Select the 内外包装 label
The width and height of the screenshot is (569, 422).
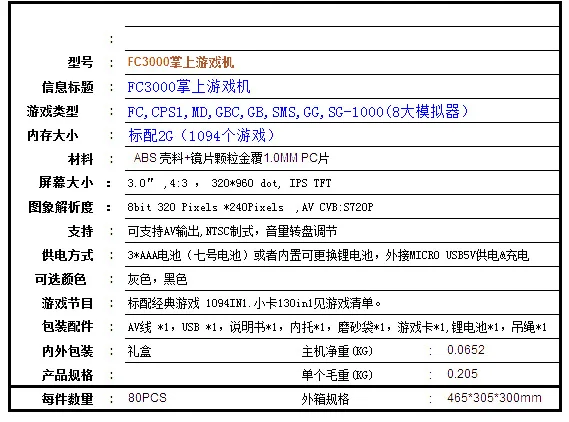[x=67, y=351]
